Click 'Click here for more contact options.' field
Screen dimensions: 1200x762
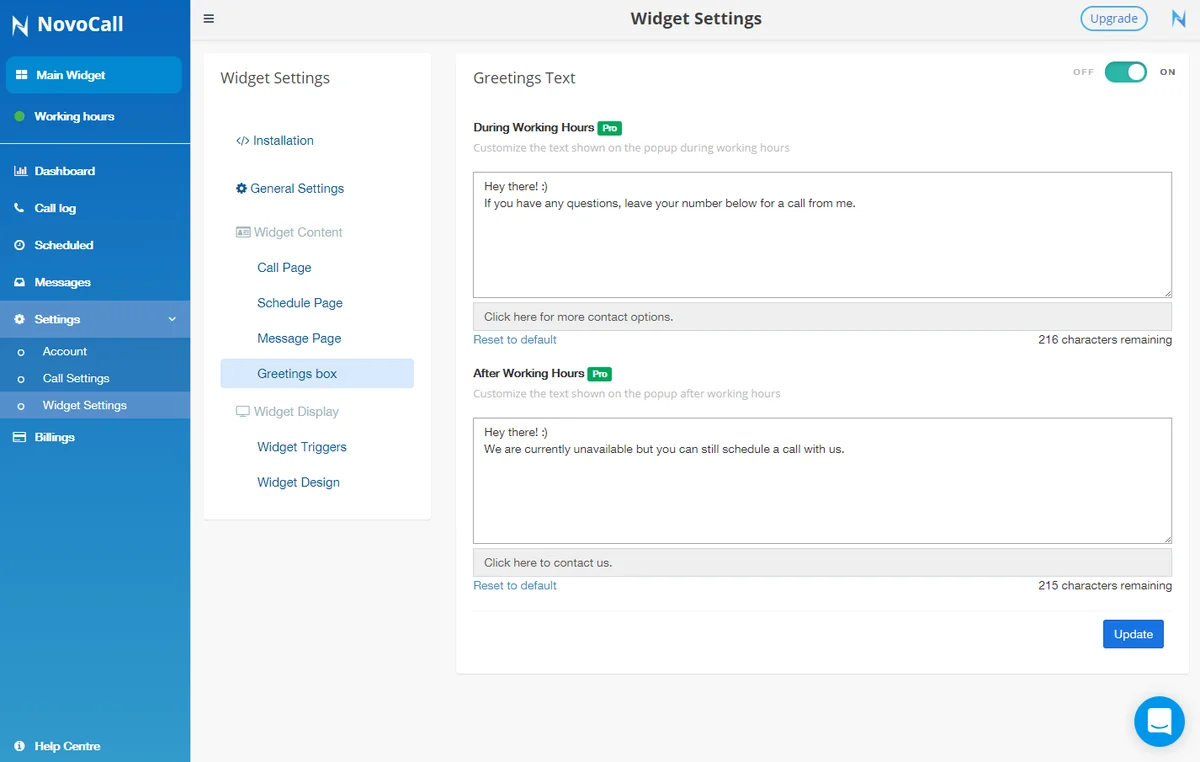(822, 317)
